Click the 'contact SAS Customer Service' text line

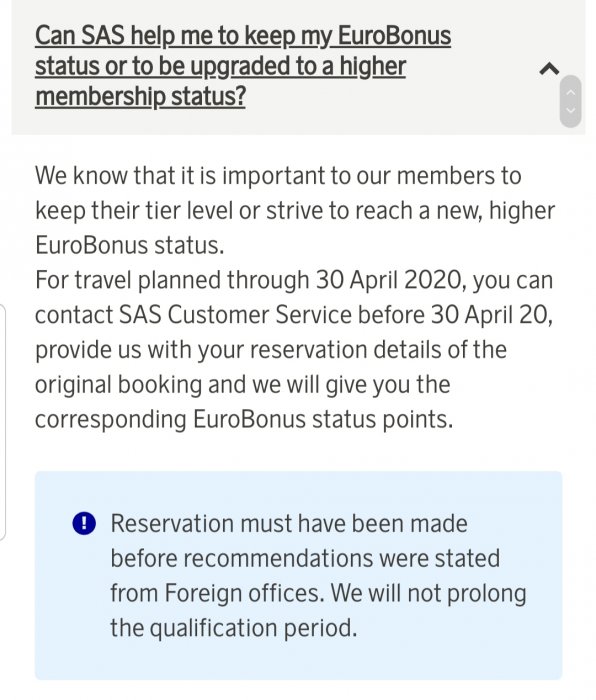point(294,315)
